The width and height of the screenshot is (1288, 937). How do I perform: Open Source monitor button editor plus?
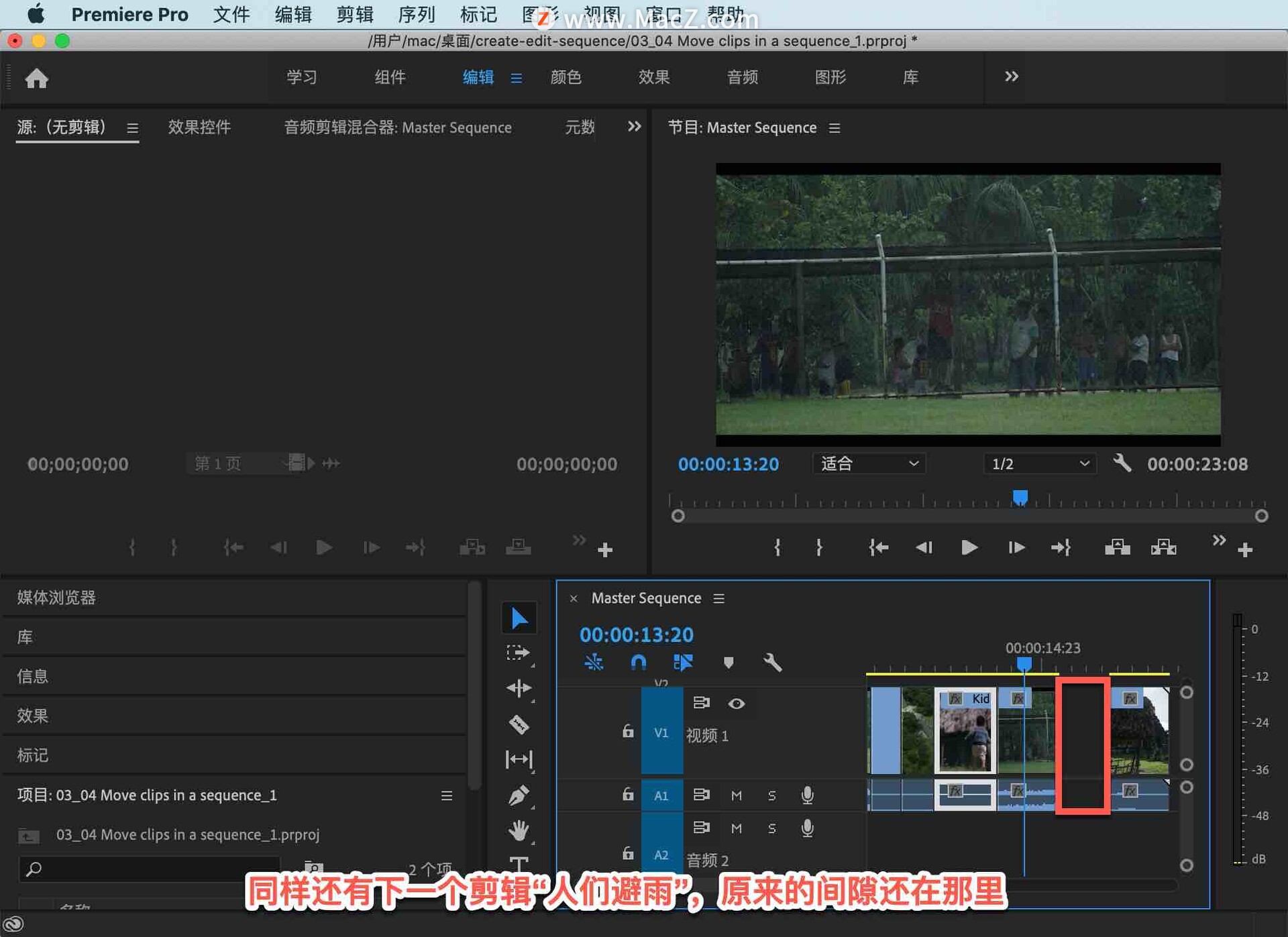tap(605, 550)
